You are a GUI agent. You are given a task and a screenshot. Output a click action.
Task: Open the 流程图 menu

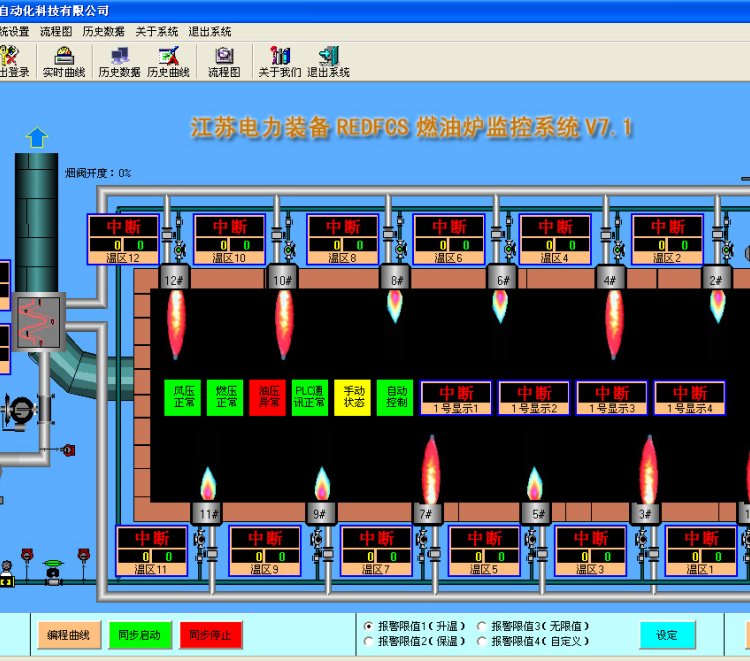56,32
